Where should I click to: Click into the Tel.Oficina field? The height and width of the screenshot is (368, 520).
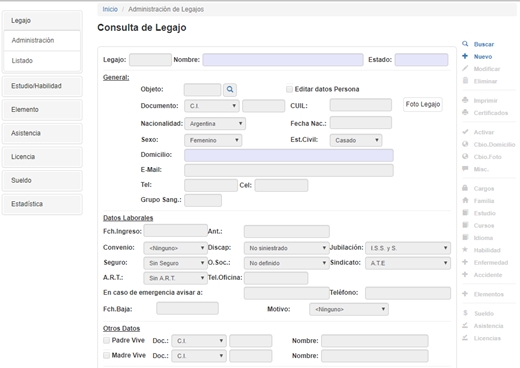[276, 278]
